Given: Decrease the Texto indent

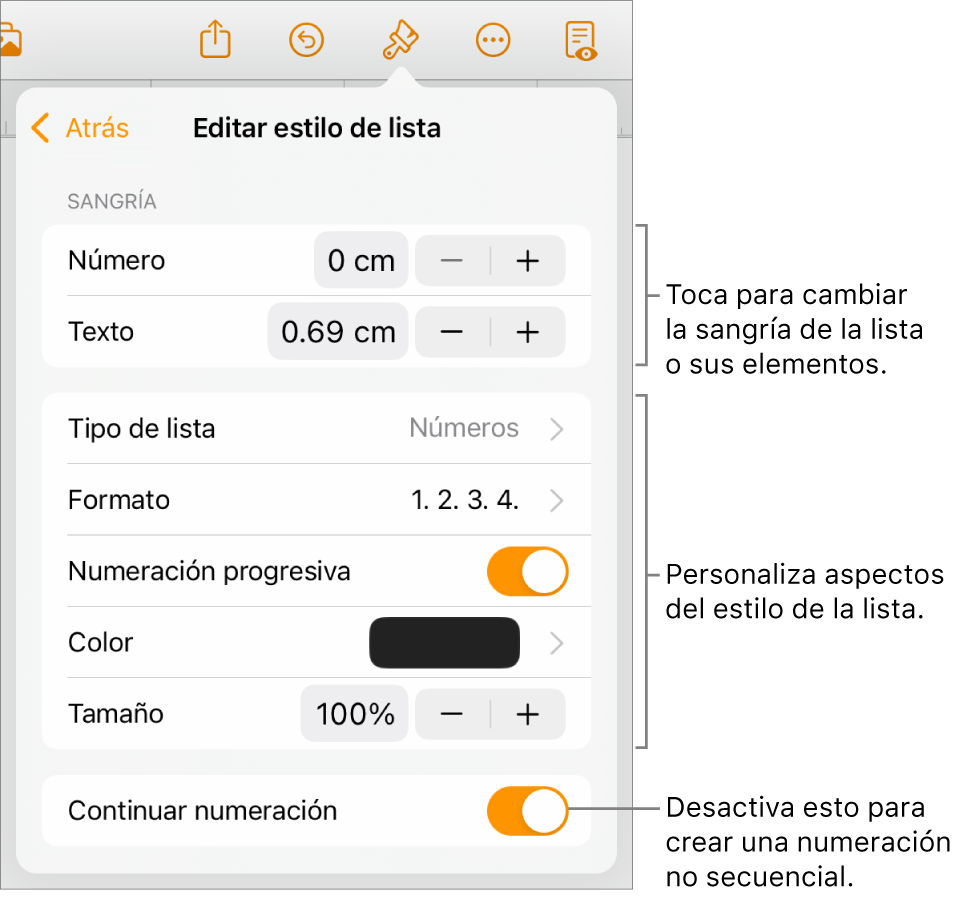Looking at the screenshot, I should coord(452,332).
